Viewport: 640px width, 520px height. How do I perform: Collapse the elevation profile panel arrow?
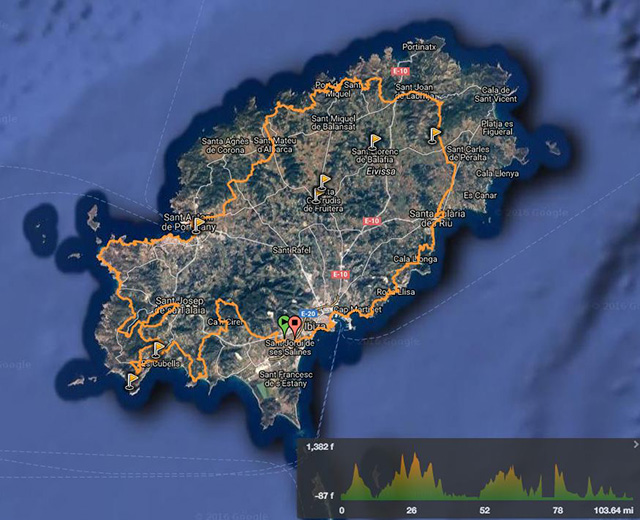635,444
